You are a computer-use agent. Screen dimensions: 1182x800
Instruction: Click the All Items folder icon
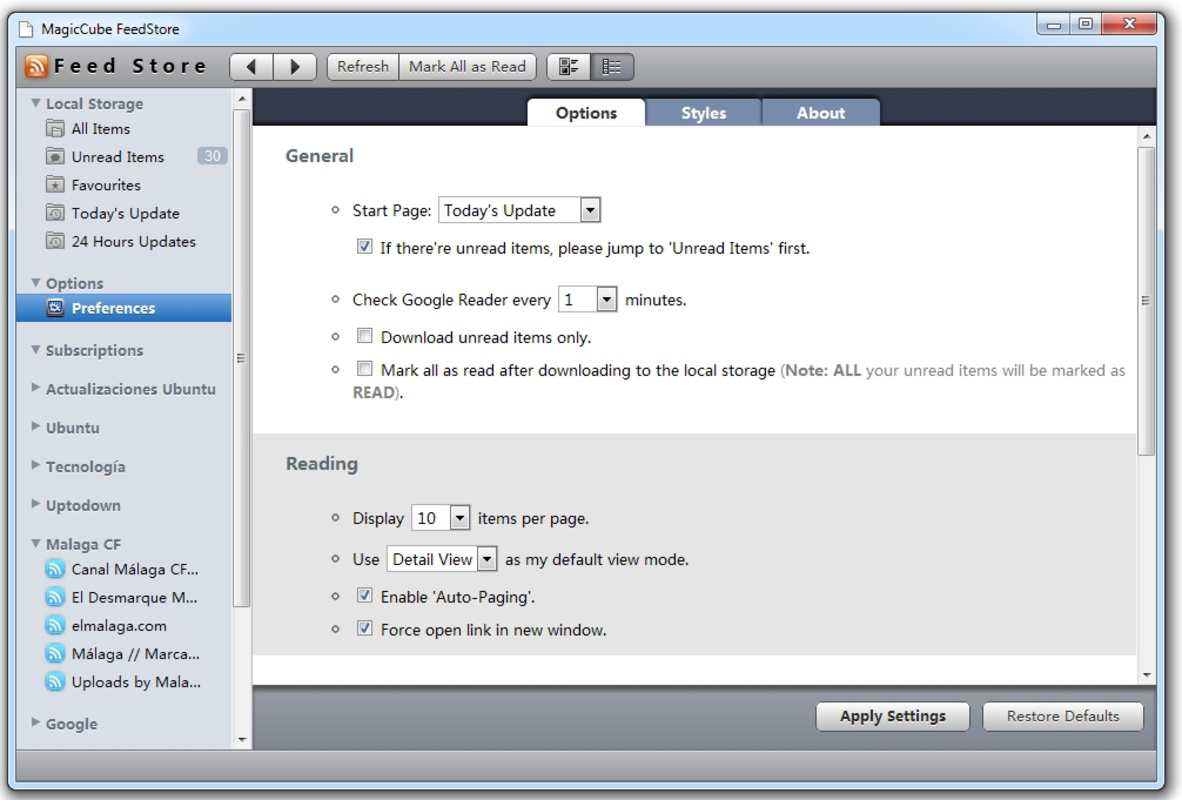tap(55, 129)
